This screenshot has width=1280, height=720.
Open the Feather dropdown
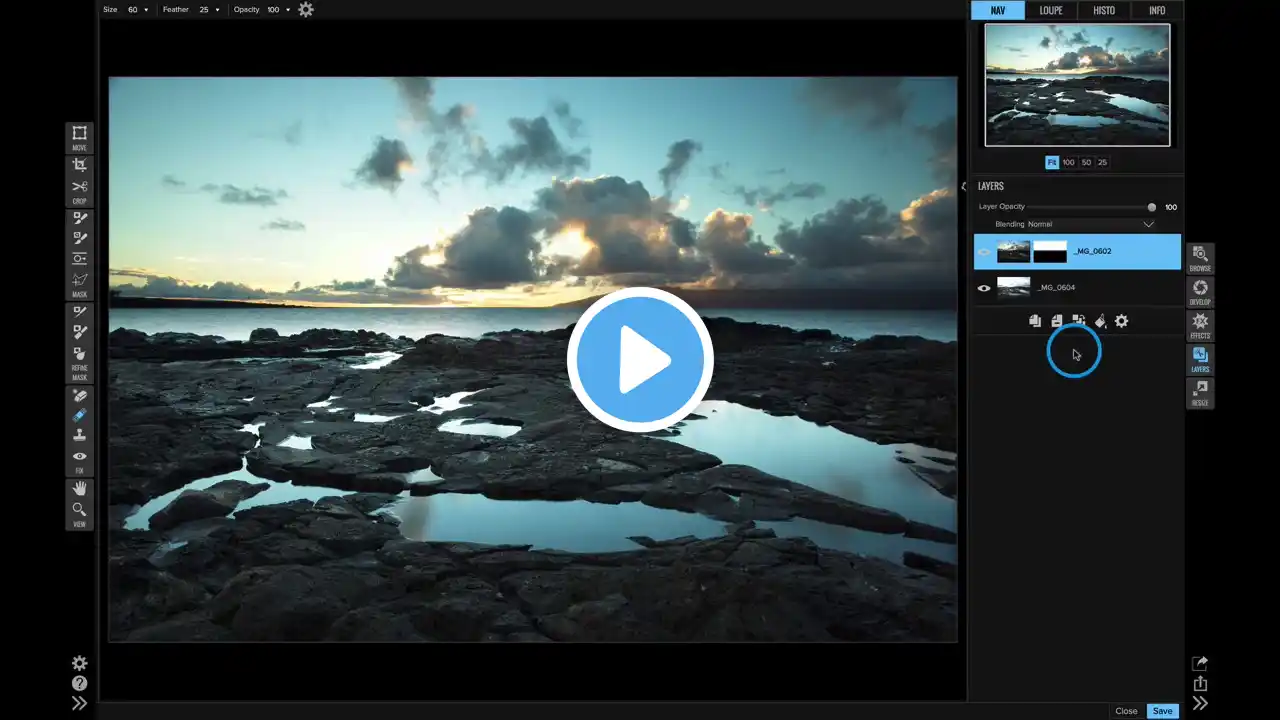tap(208, 9)
